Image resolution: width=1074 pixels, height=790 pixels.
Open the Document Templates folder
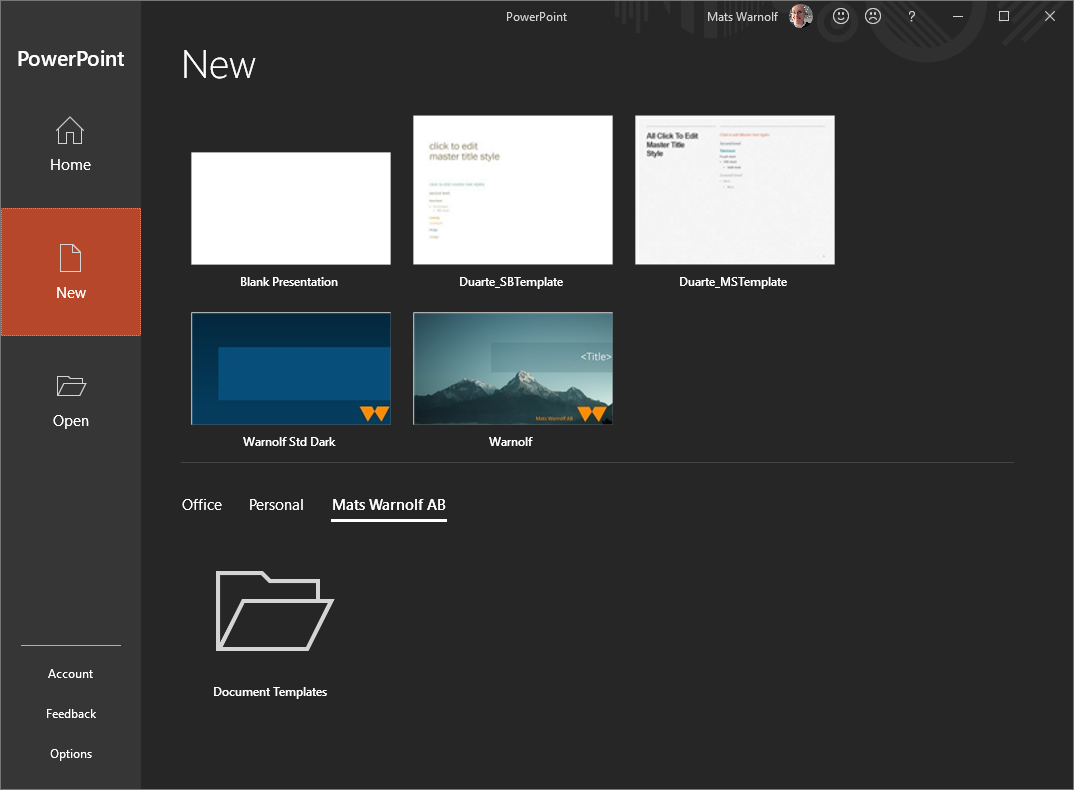[270, 612]
